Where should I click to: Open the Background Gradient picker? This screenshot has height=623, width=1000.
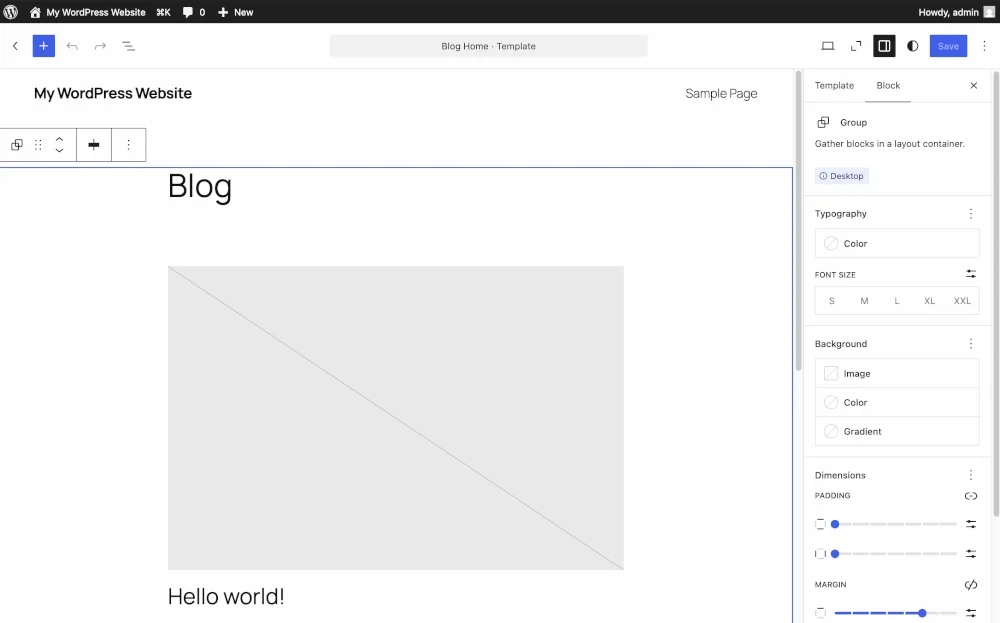coord(897,432)
